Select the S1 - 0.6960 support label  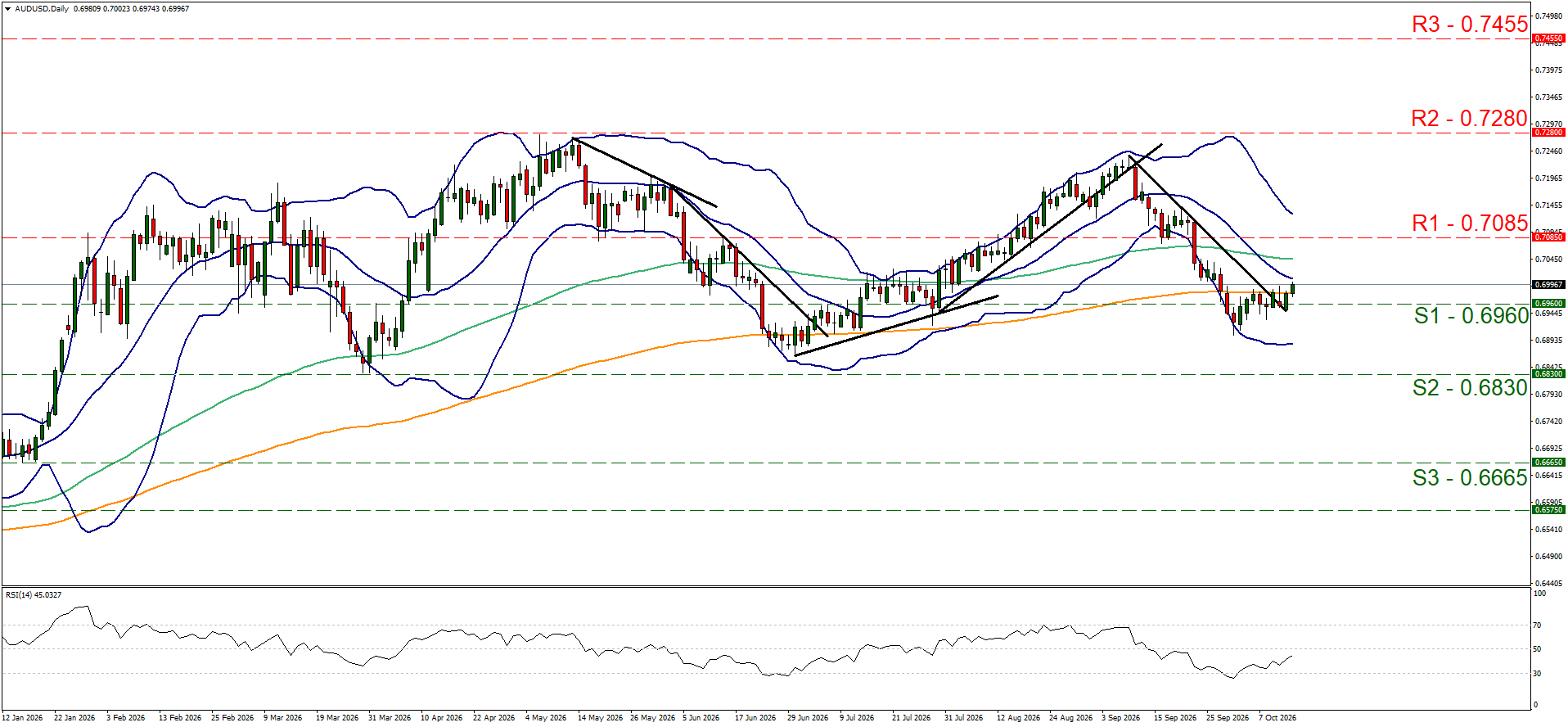pos(1471,316)
